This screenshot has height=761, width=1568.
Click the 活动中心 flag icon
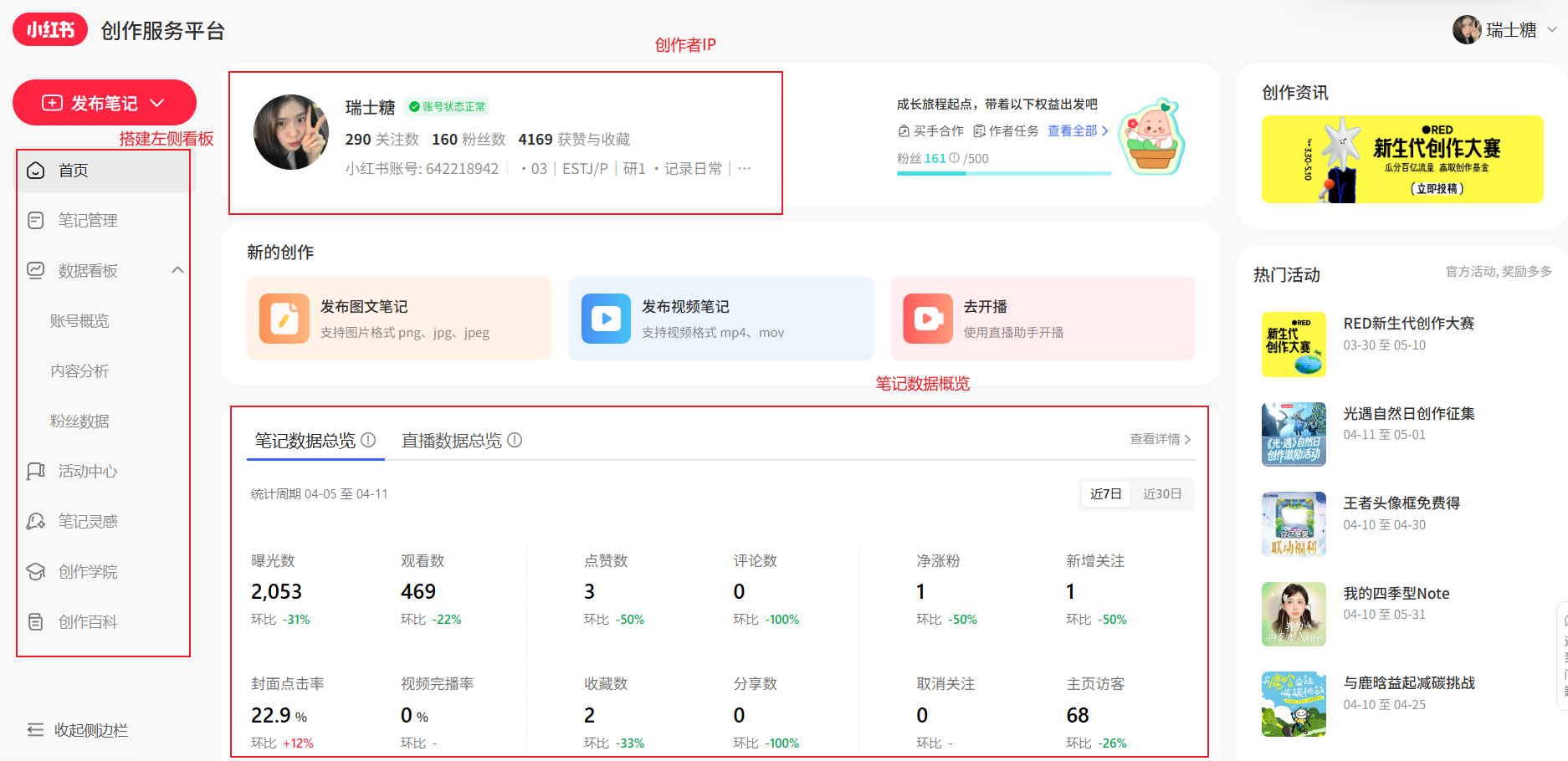(36, 472)
